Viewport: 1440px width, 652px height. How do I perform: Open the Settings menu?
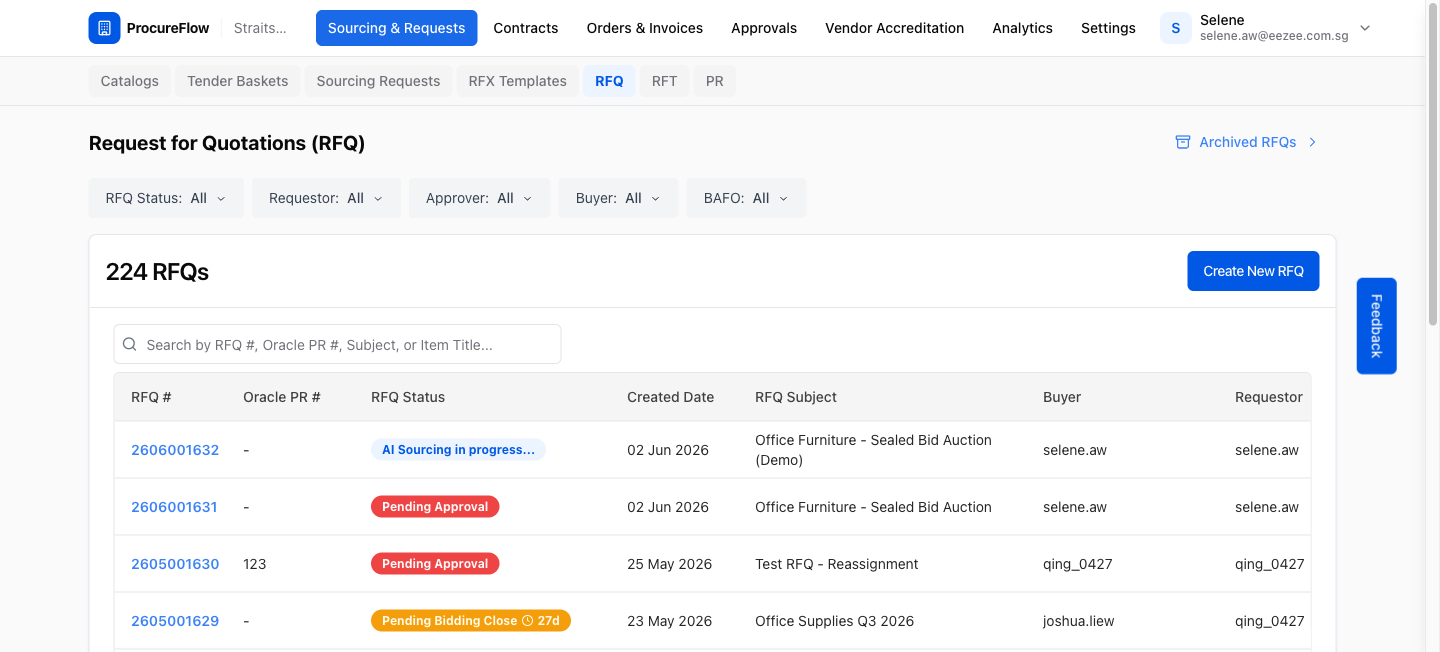tap(1108, 28)
